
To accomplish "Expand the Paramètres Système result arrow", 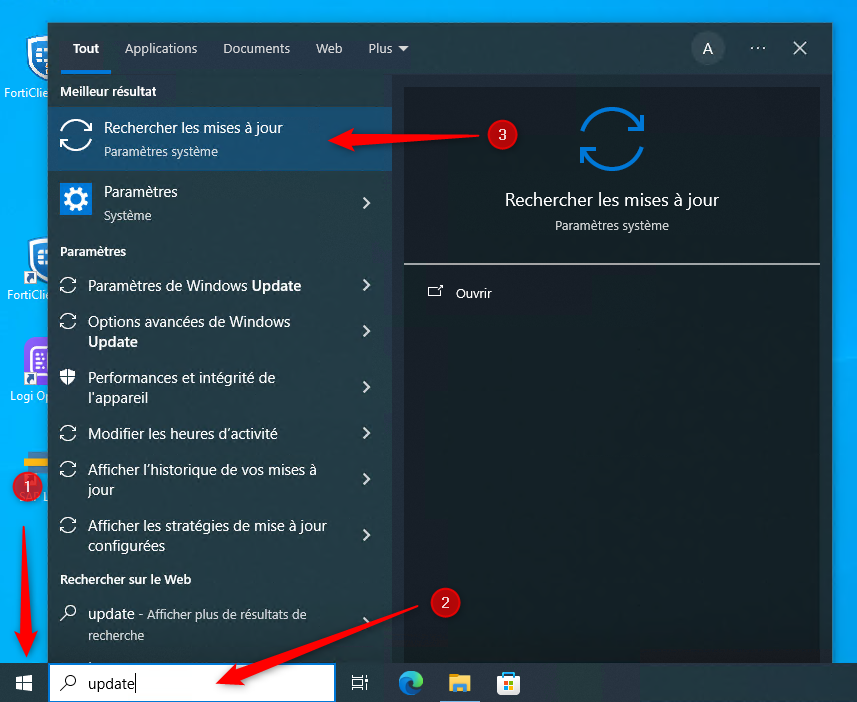I will [x=366, y=203].
